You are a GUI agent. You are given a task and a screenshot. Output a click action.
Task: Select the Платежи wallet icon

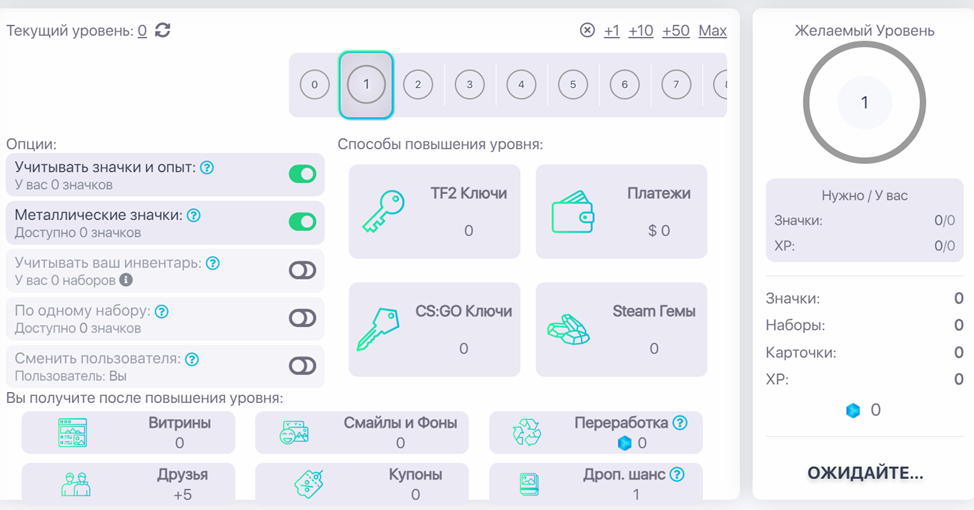573,212
